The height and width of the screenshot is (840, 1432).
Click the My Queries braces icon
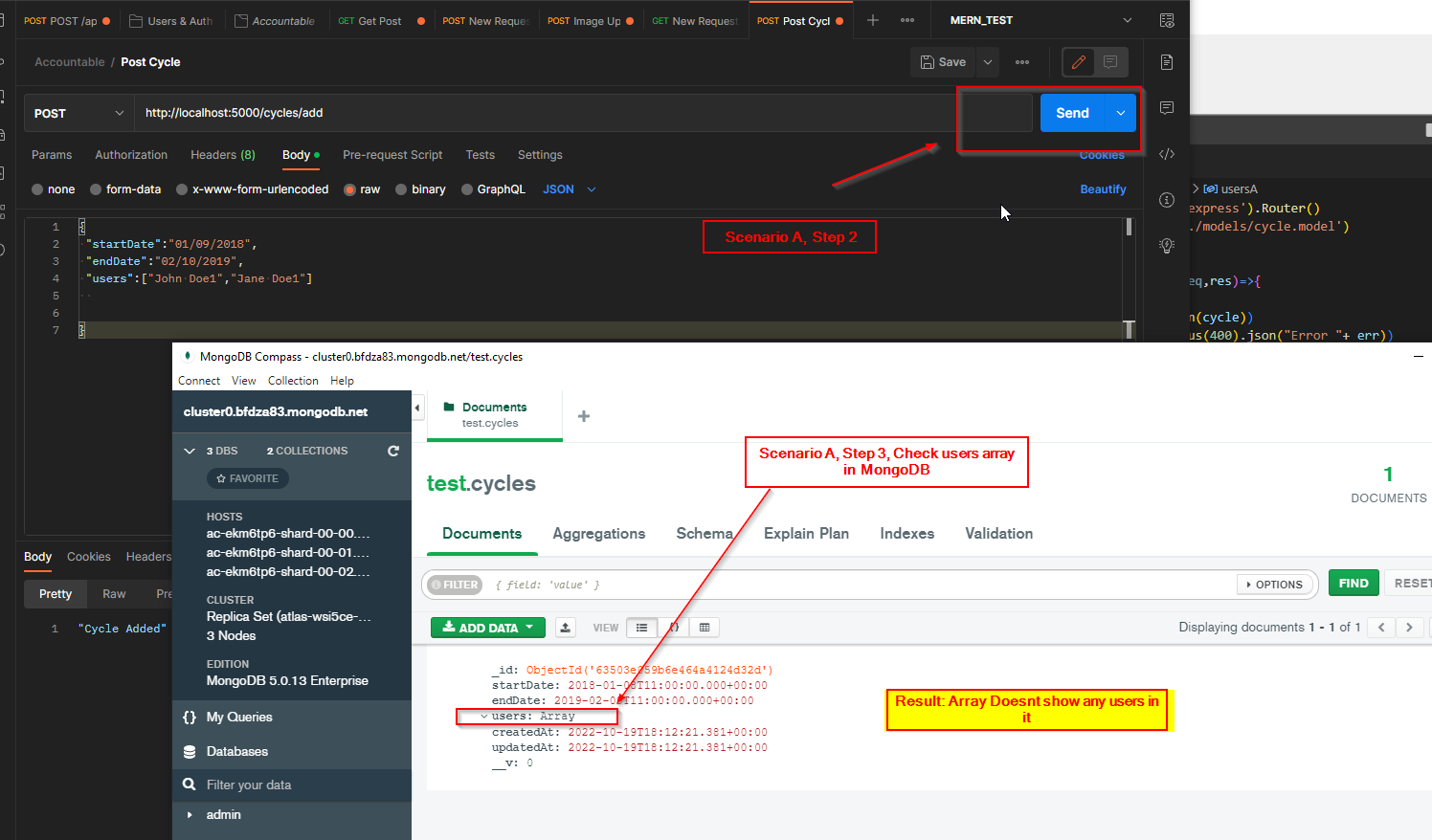190,717
